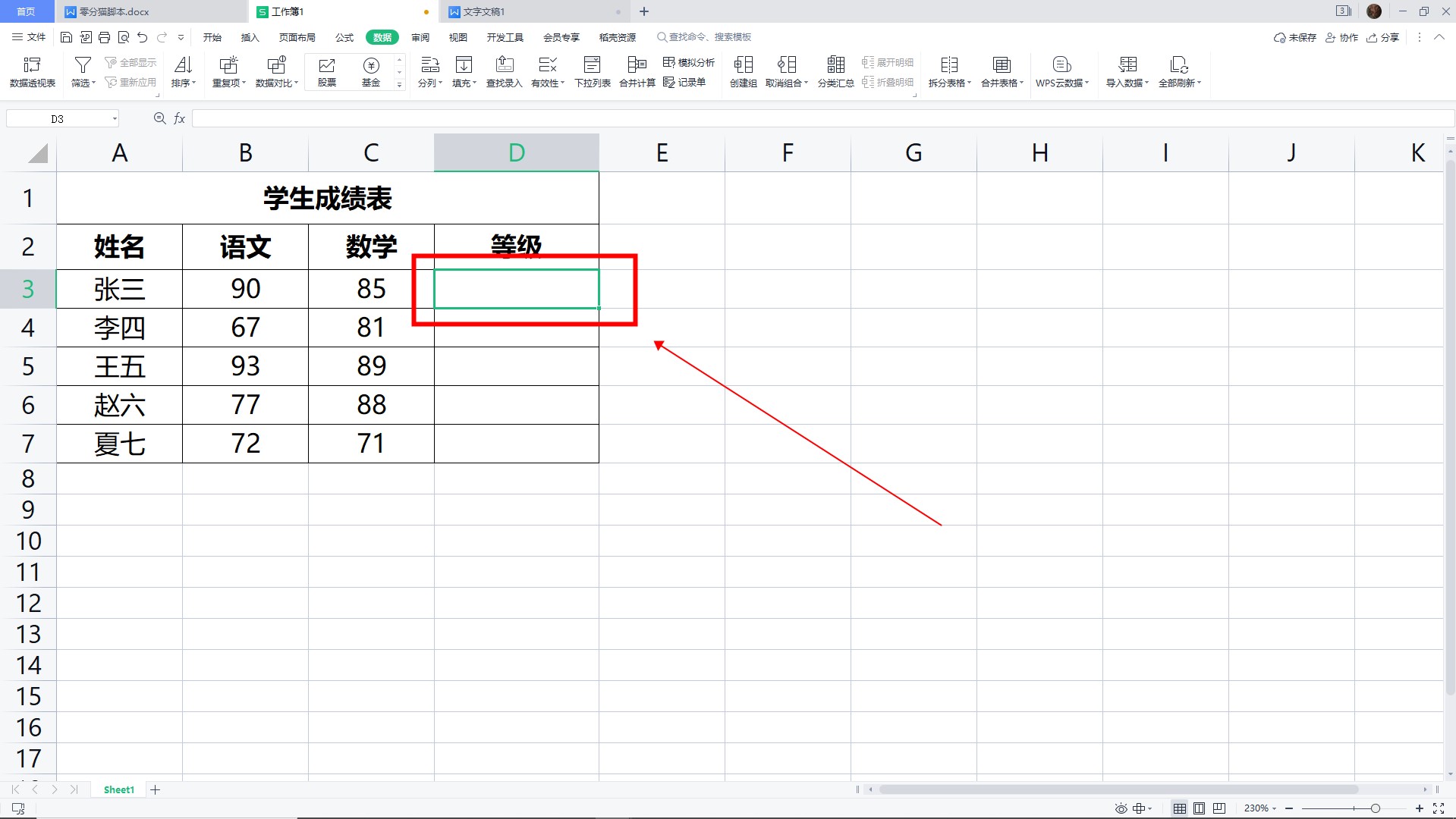
Task: Click the 有效性 data validation icon
Action: tap(547, 65)
